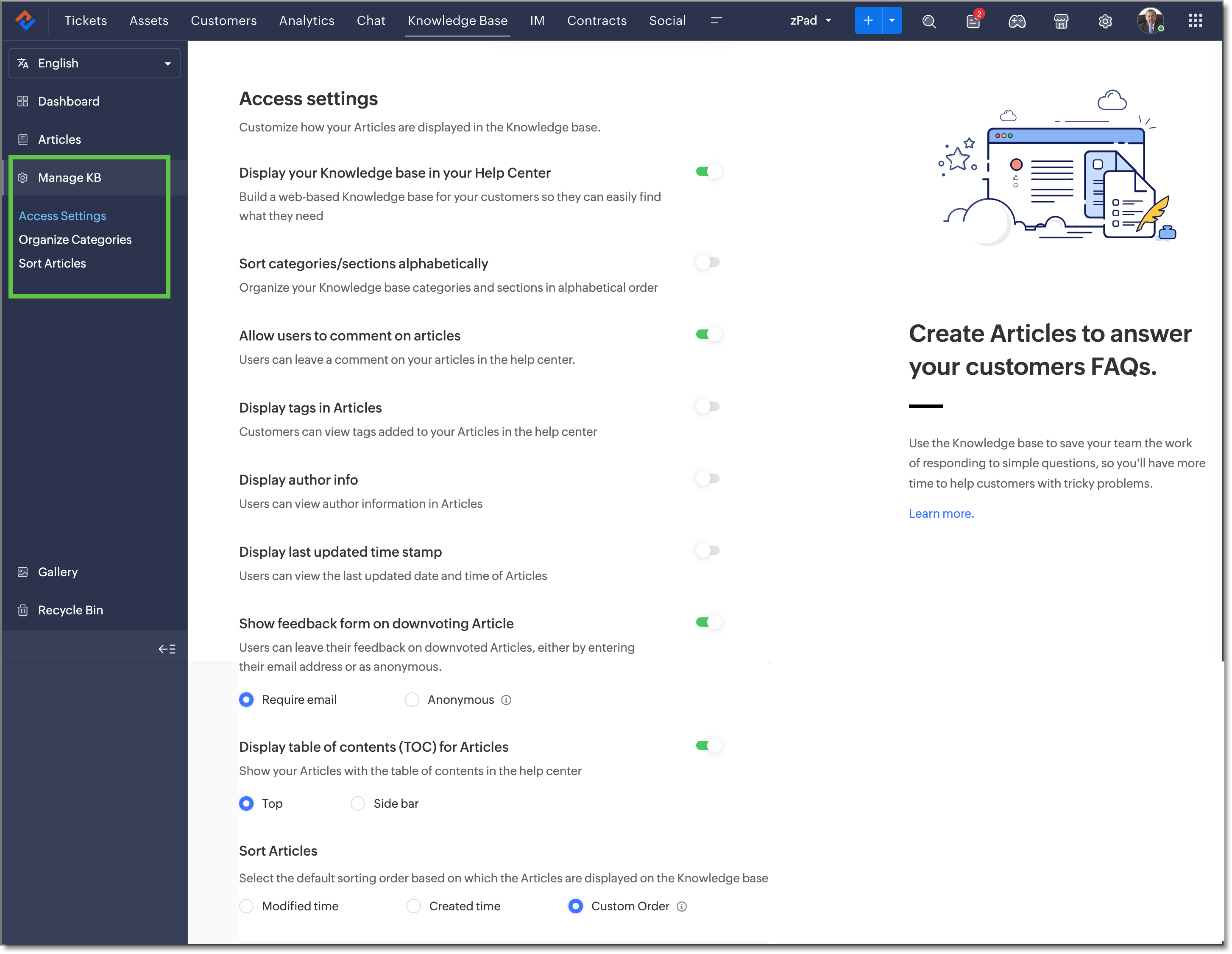Click the user profile avatar
Screen dimensions: 1232x954
coord(1150,20)
